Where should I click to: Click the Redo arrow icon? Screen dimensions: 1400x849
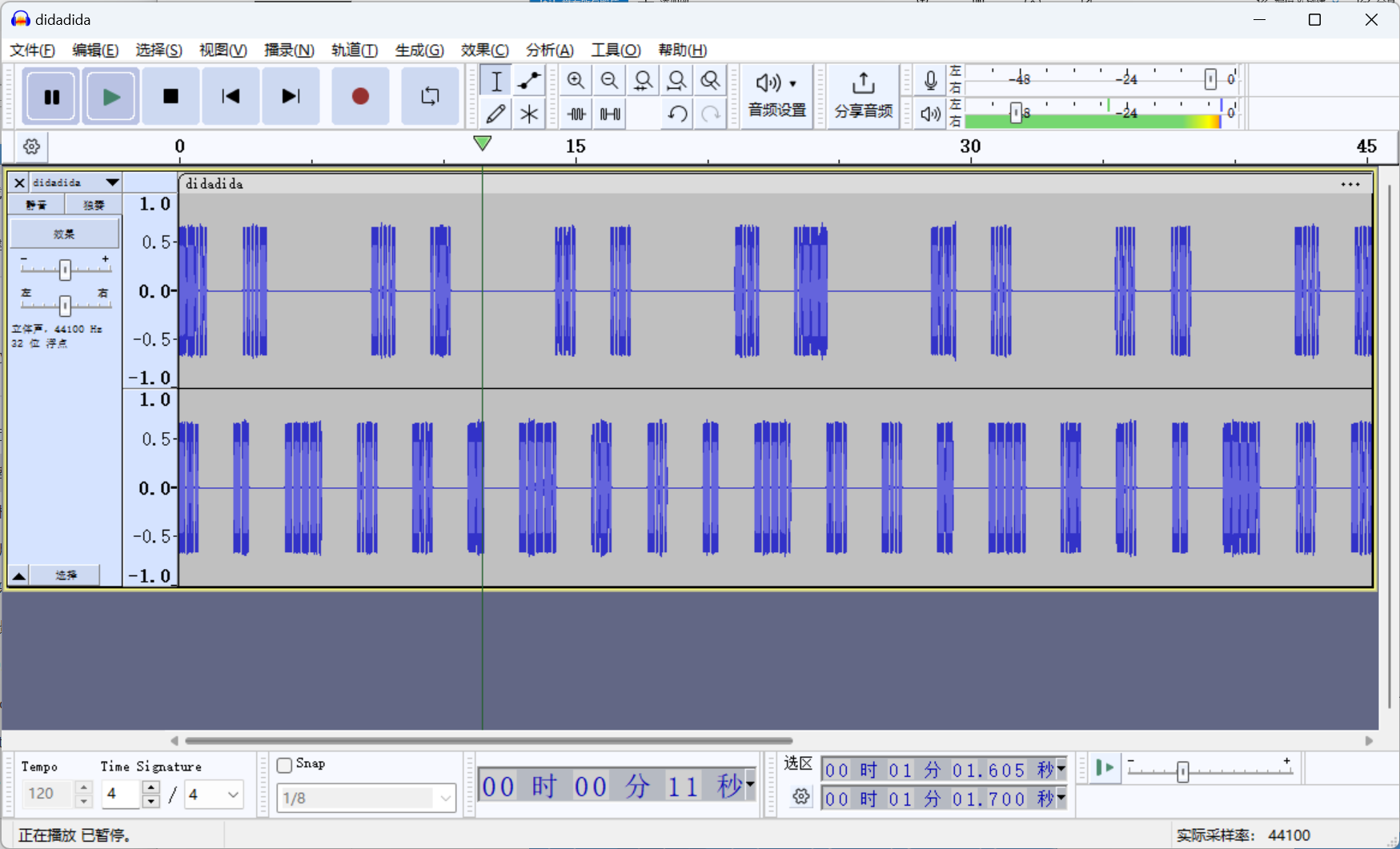pos(710,114)
